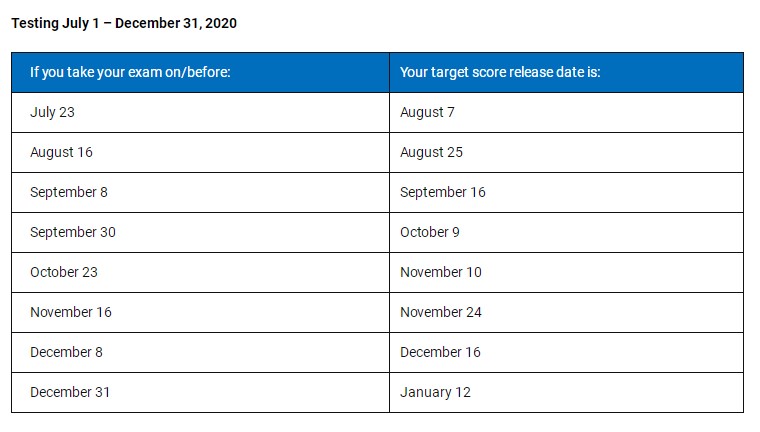The image size is (760, 432).
Task: Select the August 7 release date cell
Action: (x=427, y=113)
